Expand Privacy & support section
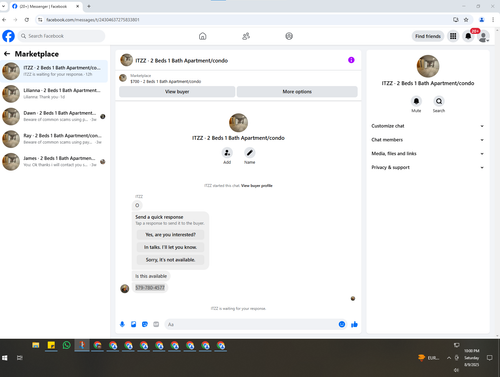Viewport: 500px width, 377px height. 428,167
